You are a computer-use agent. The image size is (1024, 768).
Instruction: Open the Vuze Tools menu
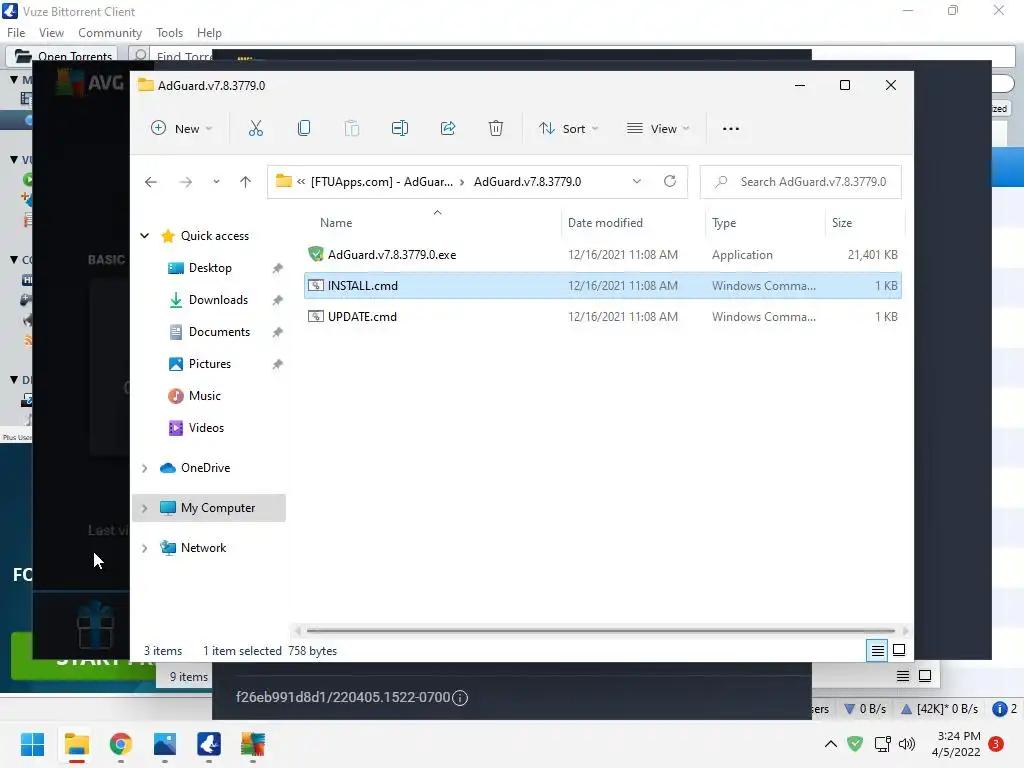pyautogui.click(x=169, y=33)
